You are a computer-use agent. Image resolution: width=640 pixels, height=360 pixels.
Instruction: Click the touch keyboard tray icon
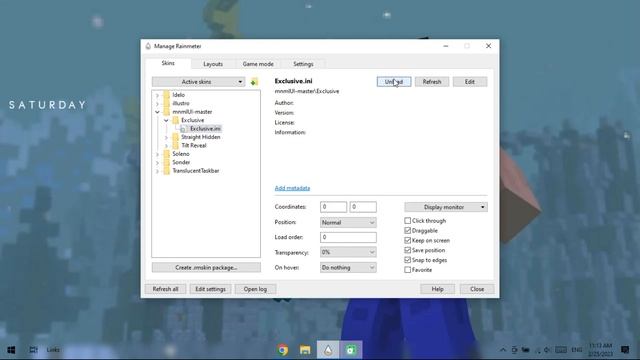[x=561, y=350]
